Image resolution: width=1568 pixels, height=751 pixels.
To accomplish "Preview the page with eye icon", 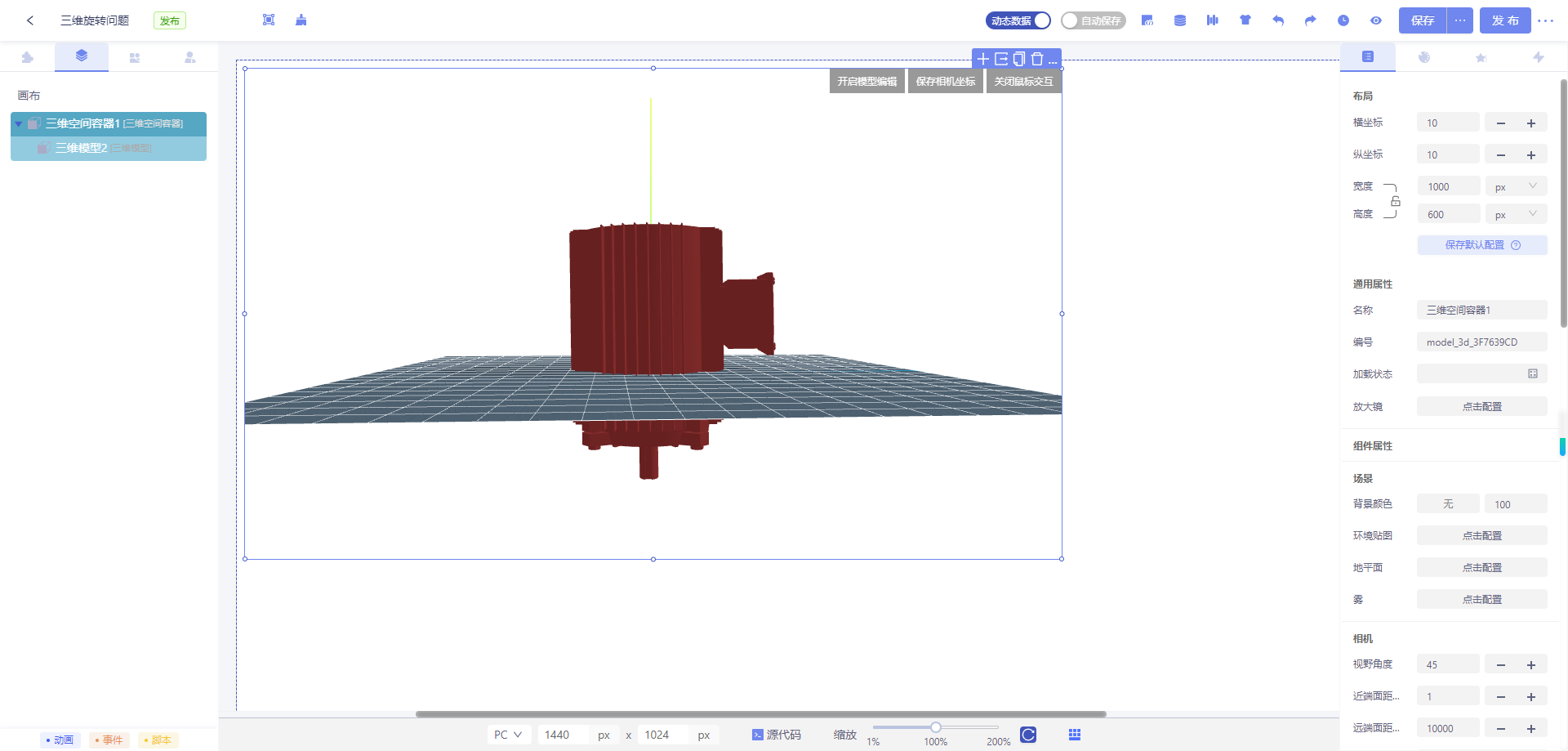I will [x=1376, y=20].
